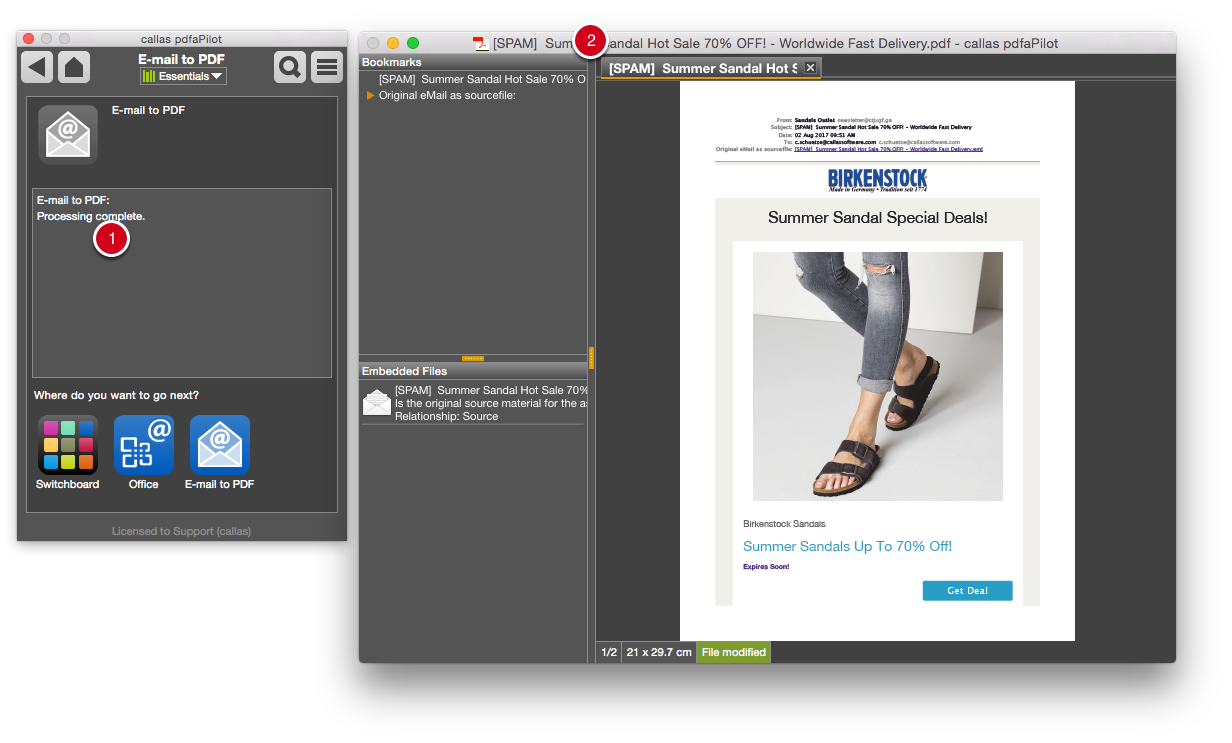Open the Essentials dropdown

[183, 76]
